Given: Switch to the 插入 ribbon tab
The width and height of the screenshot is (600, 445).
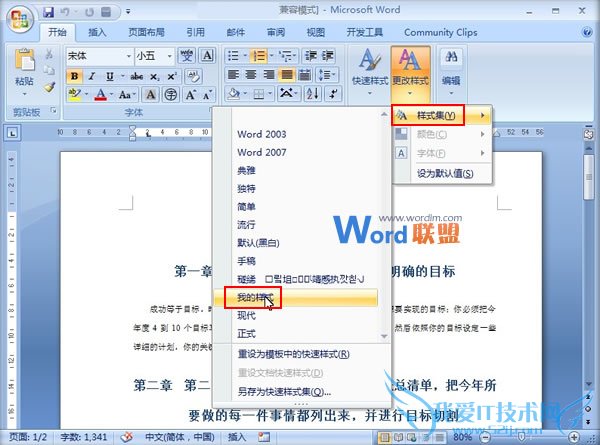Looking at the screenshot, I should coord(97,33).
